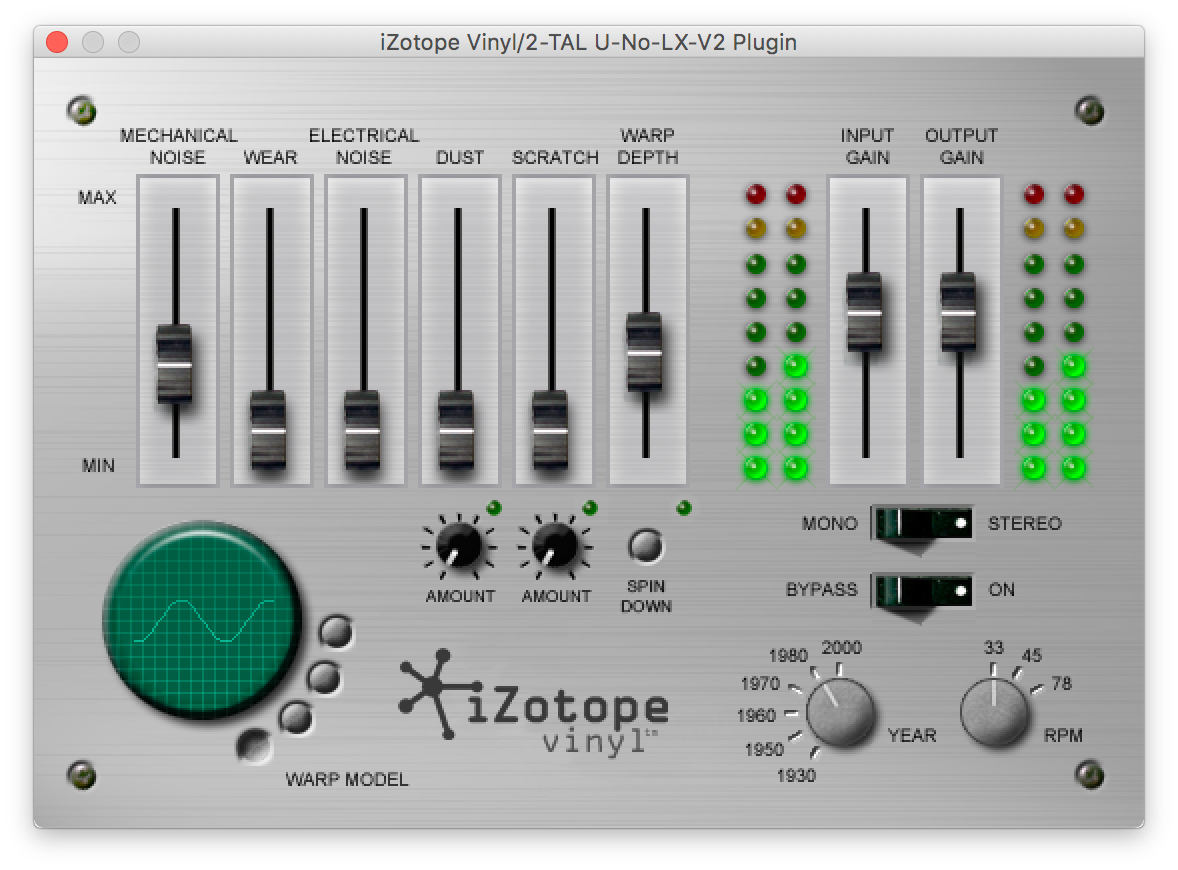Screen dimensions: 1178x870
Task: Click the WARP MODEL label
Action: coord(346,780)
